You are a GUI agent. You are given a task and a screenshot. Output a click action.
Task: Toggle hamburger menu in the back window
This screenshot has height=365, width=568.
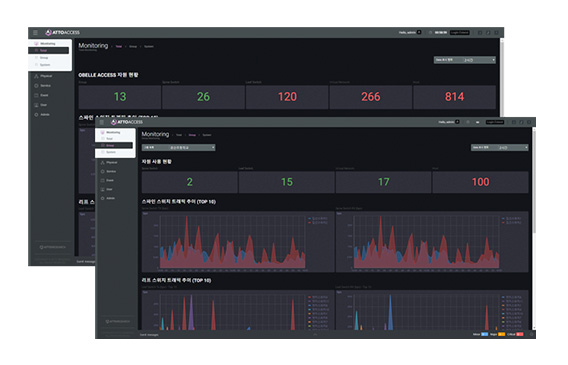coord(35,33)
